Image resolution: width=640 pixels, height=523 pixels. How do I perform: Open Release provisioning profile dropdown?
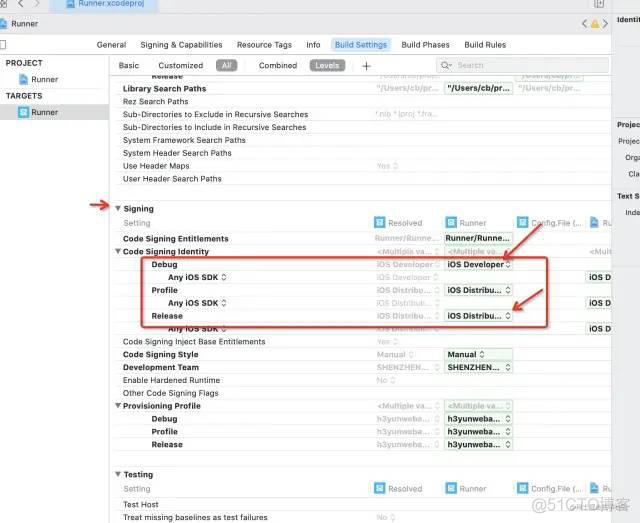tap(478, 444)
